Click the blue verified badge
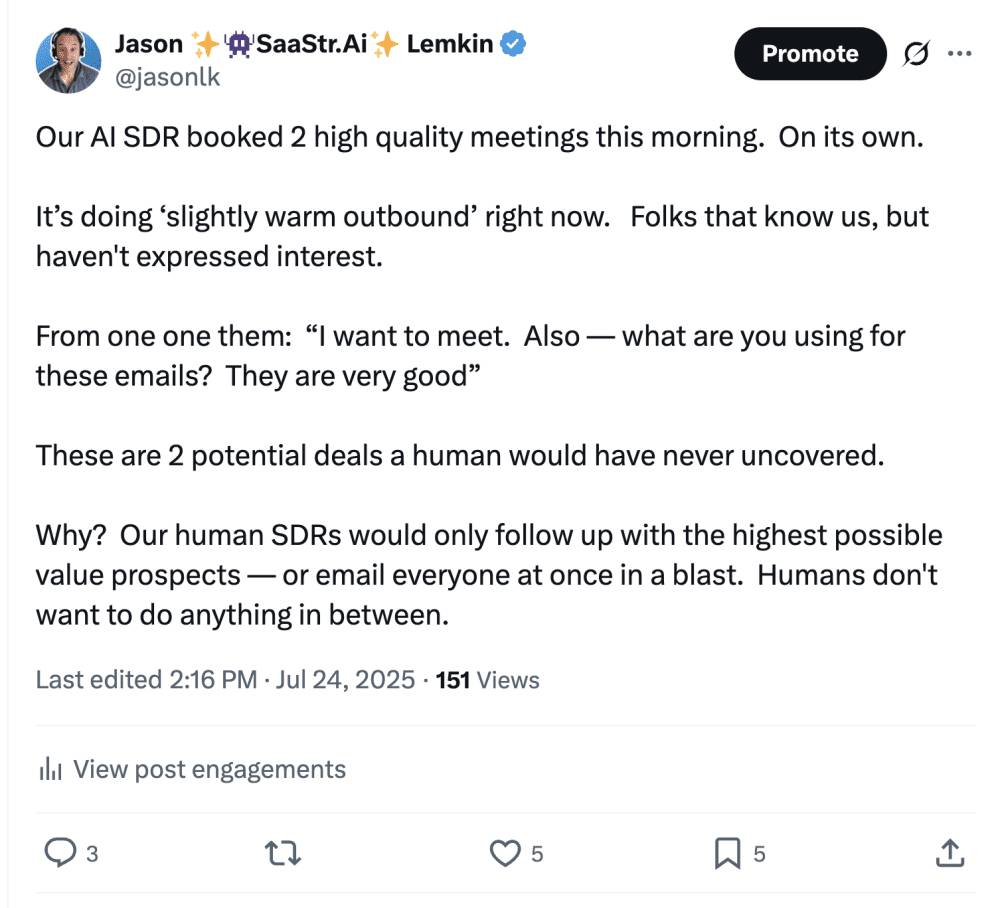 click(x=514, y=44)
